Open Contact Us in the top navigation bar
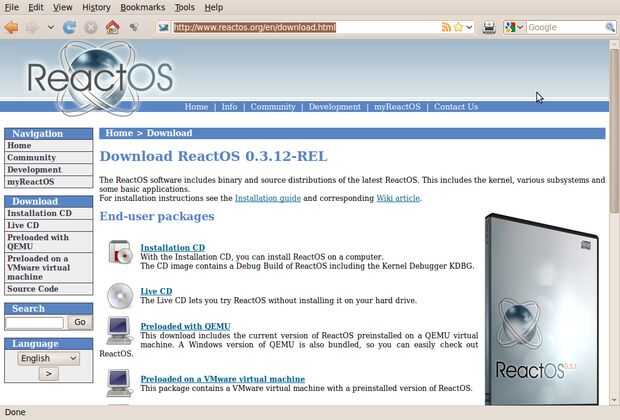 [x=456, y=107]
